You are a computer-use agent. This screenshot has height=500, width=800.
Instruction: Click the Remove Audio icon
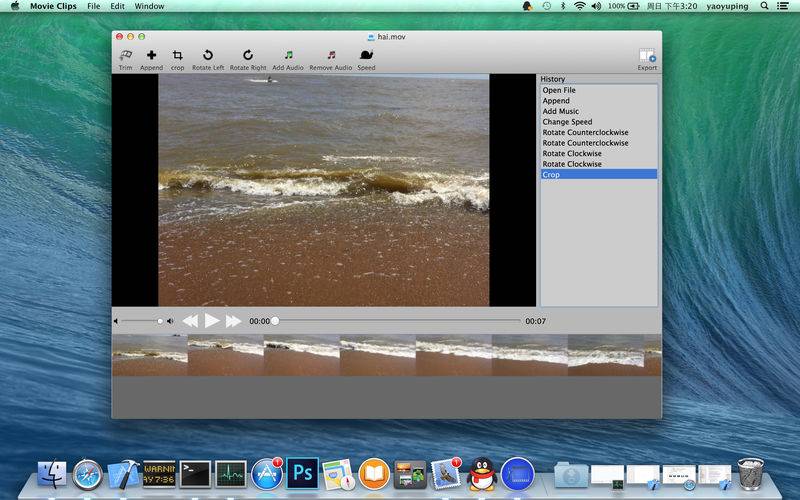[x=330, y=58]
